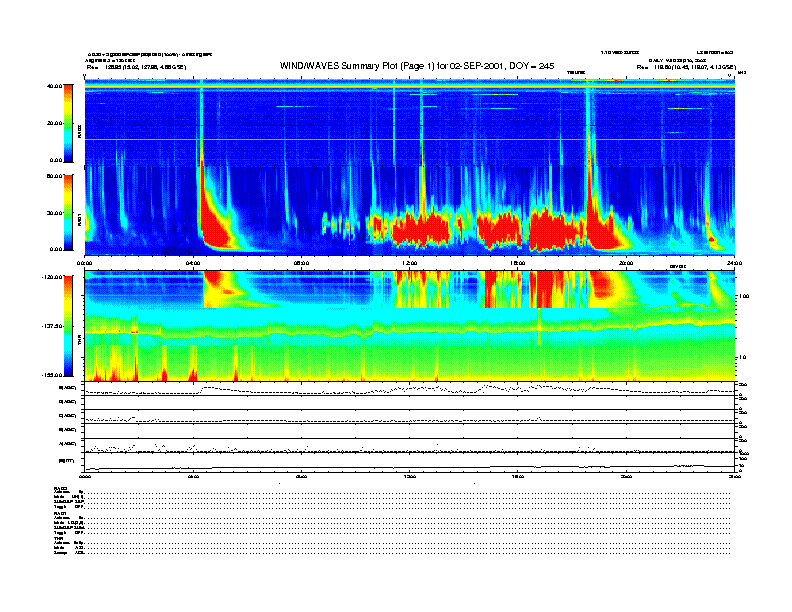The width and height of the screenshot is (792, 612).
Task: Click the -120.00 label on the TNR scale
Action: point(53,277)
